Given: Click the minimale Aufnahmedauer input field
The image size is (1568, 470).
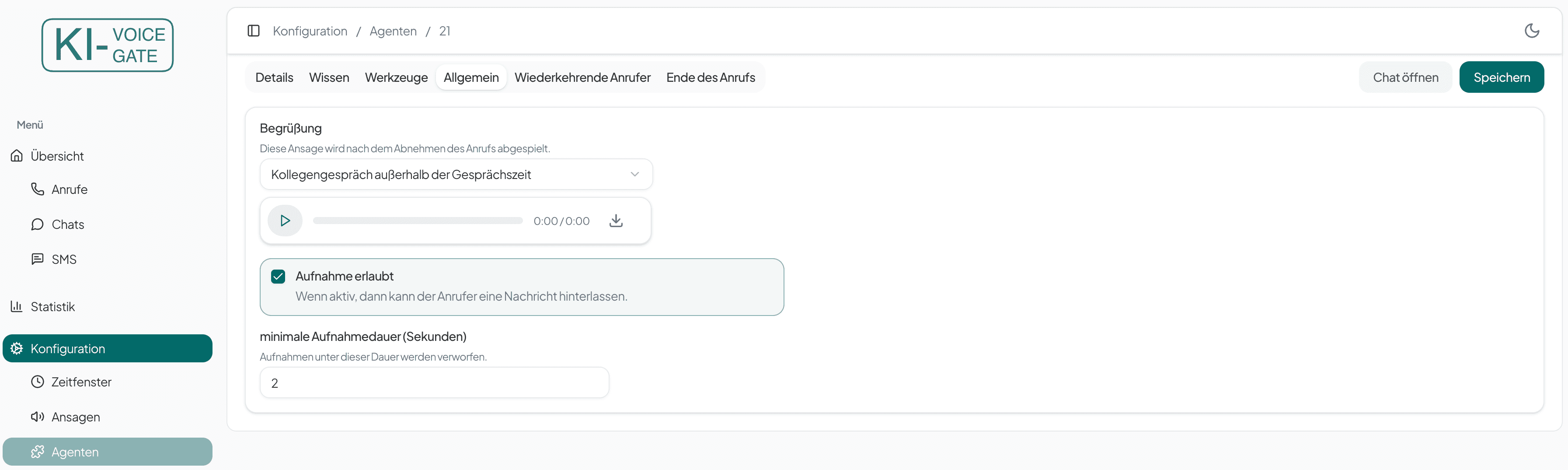Looking at the screenshot, I should tap(433, 382).
